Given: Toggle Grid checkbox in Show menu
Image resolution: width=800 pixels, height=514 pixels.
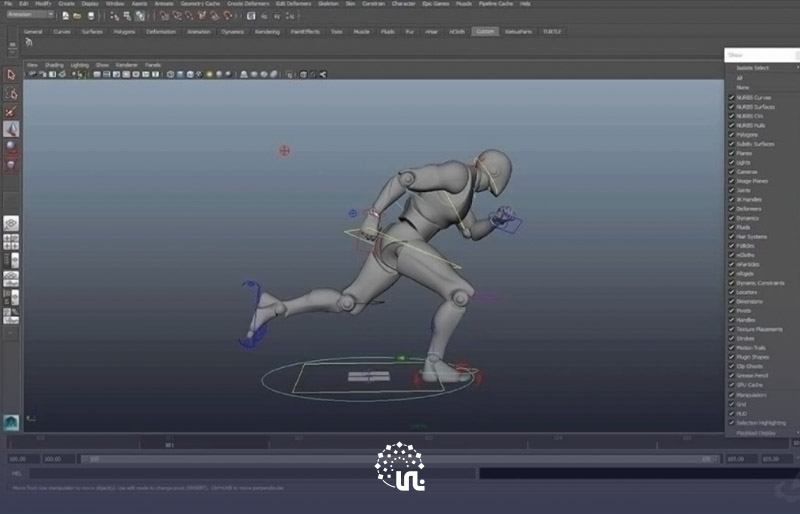Looking at the screenshot, I should (x=731, y=404).
